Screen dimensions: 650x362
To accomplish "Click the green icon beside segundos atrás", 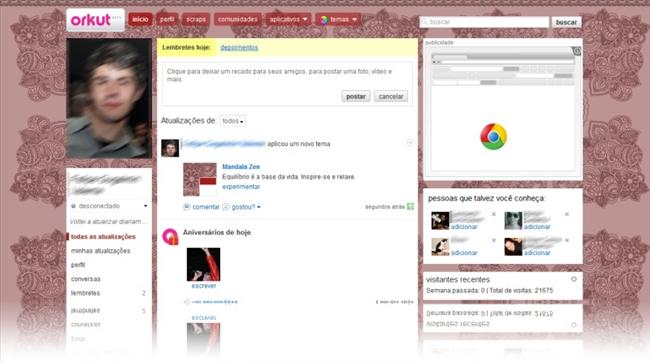I will pyautogui.click(x=410, y=207).
